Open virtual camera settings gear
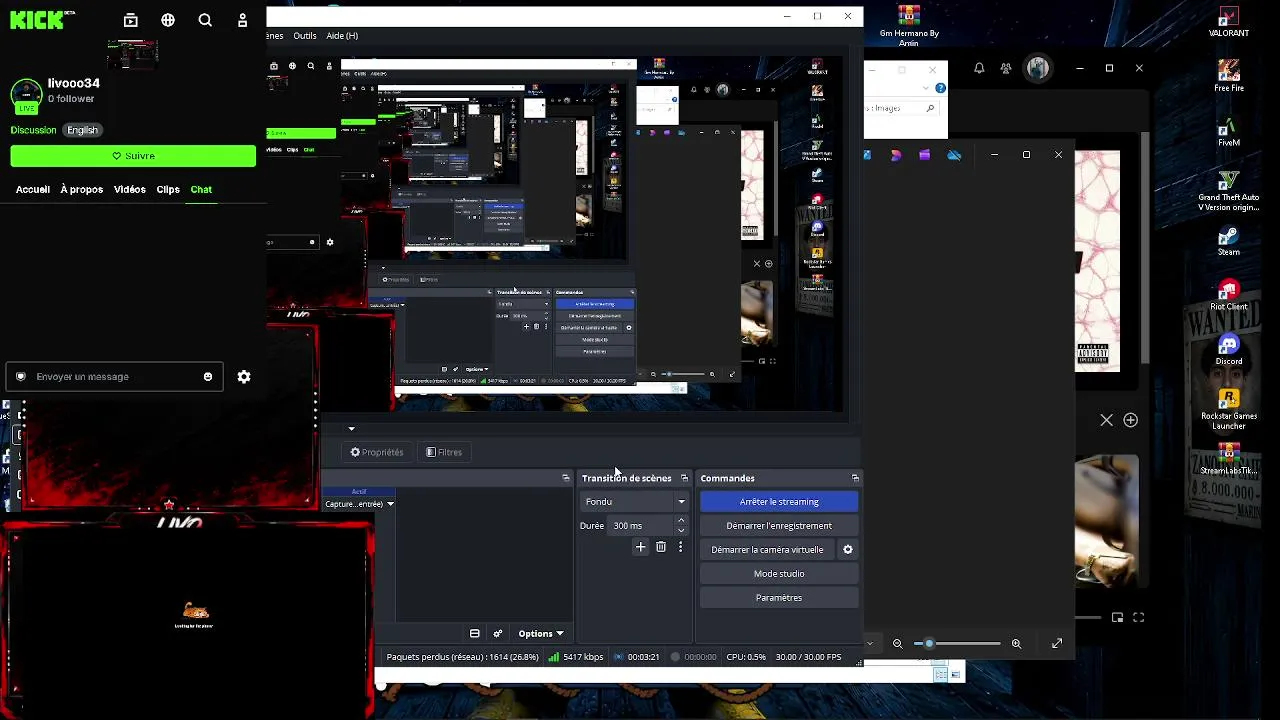This screenshot has height=720, width=1280. click(x=848, y=550)
